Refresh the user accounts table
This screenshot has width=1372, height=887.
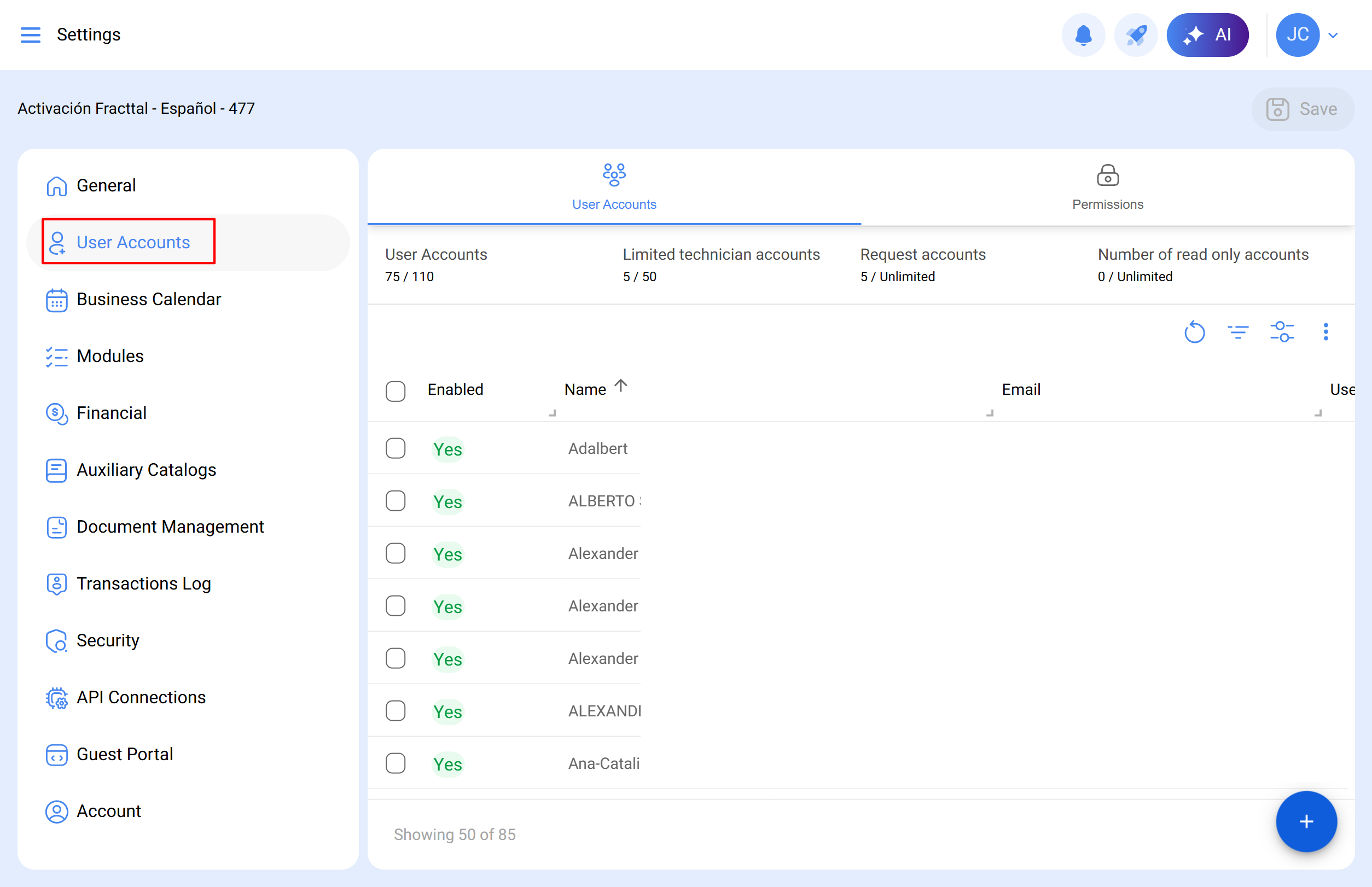(1195, 332)
